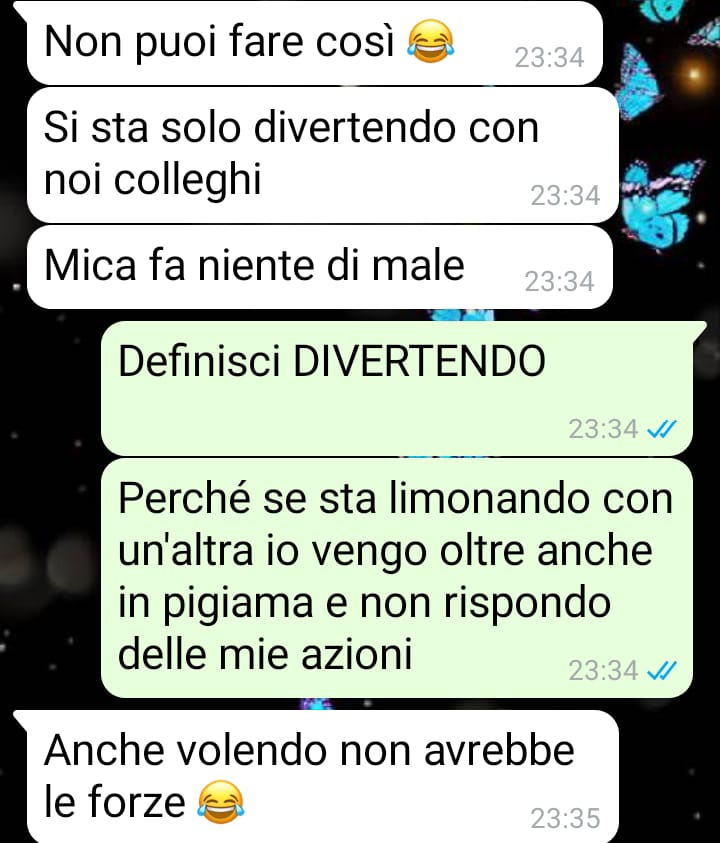Viewport: 720px width, 843px height.
Task: Select the "Si sta solo divertendo con noi colleghi" message
Action: pos(323,155)
